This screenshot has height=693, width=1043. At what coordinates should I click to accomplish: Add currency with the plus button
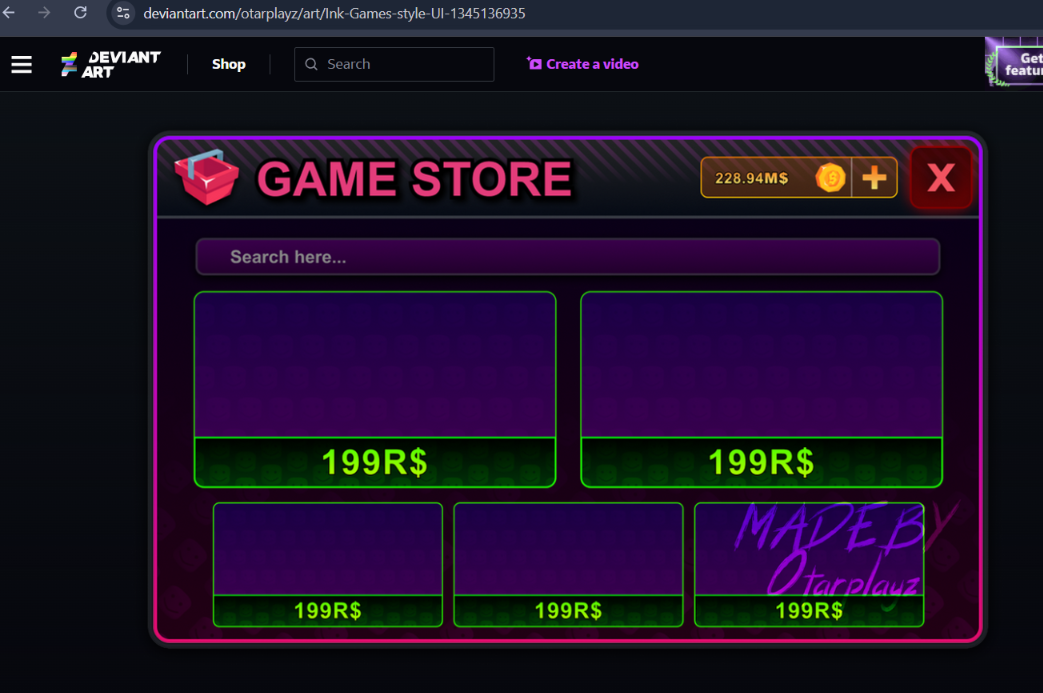point(874,178)
